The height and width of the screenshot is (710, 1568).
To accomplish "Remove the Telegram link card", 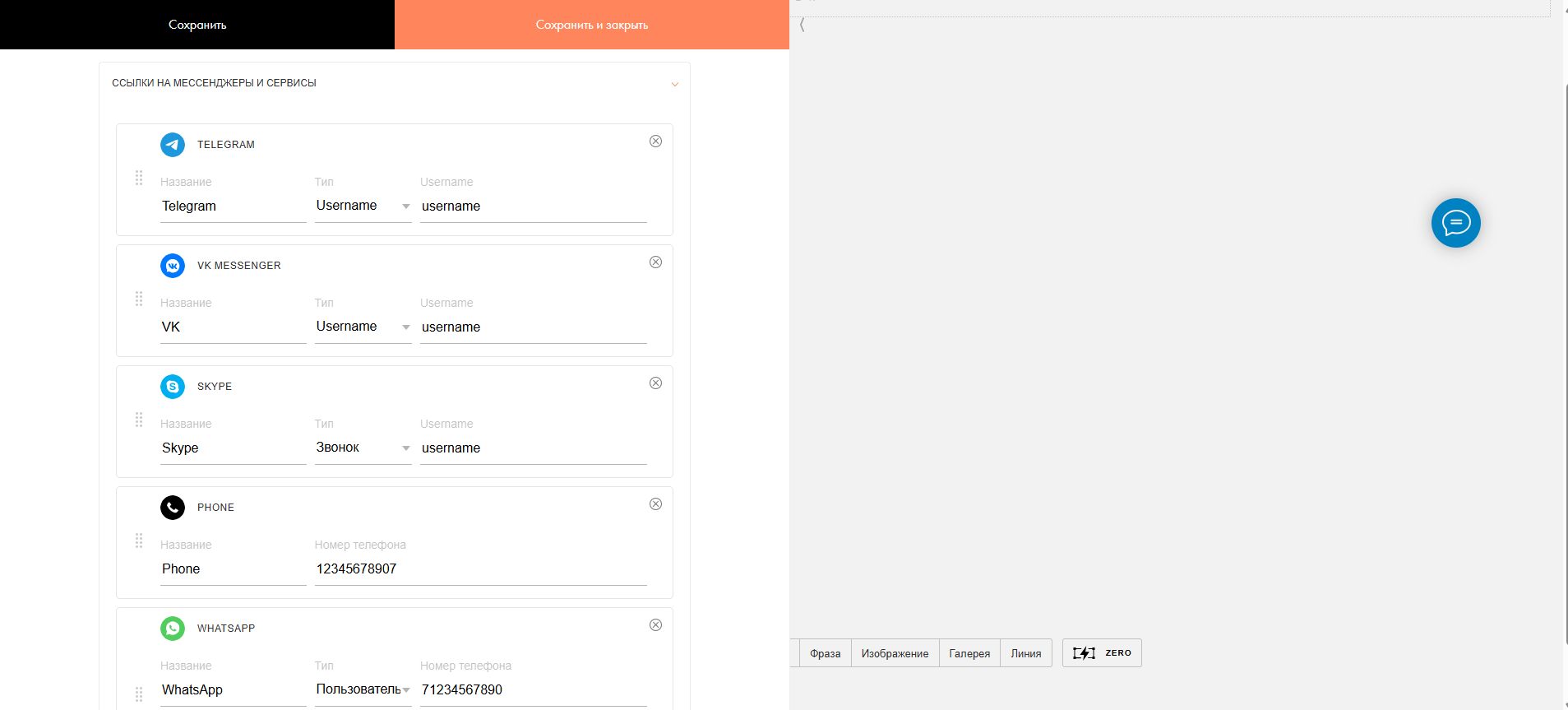I will tap(655, 142).
